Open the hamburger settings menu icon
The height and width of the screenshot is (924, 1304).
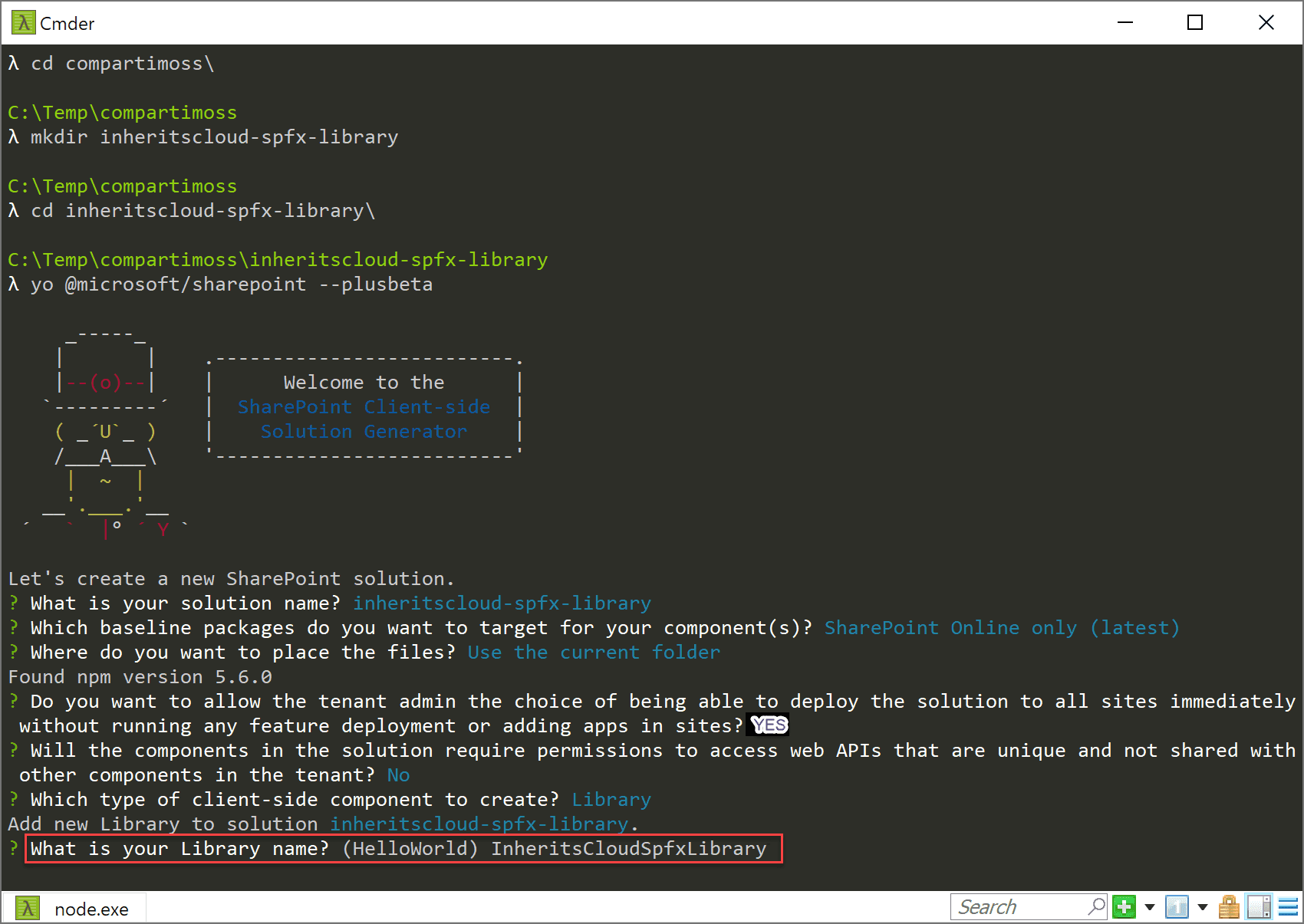tap(1289, 907)
